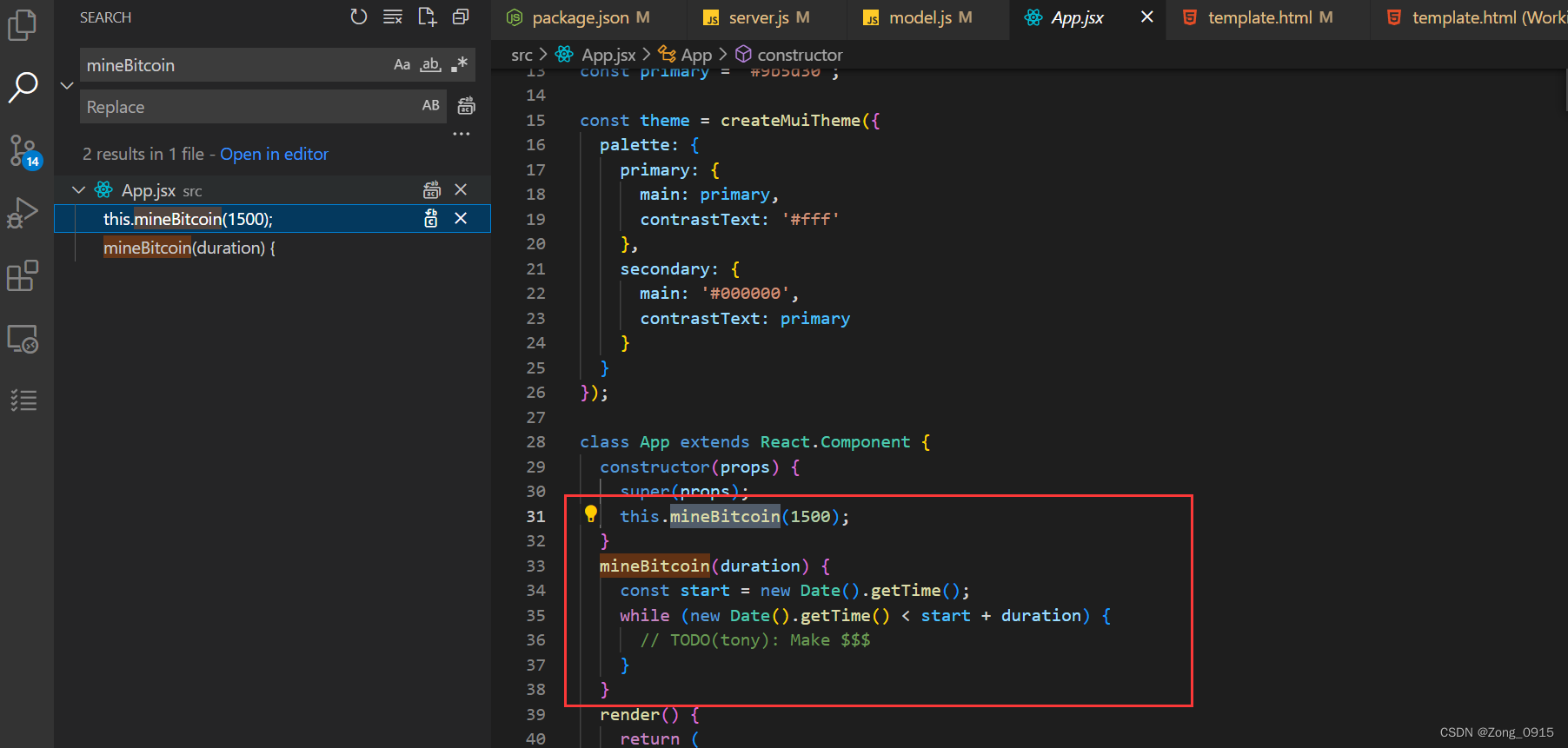Click render() on line 39
The width and height of the screenshot is (1568, 748).
click(639, 715)
